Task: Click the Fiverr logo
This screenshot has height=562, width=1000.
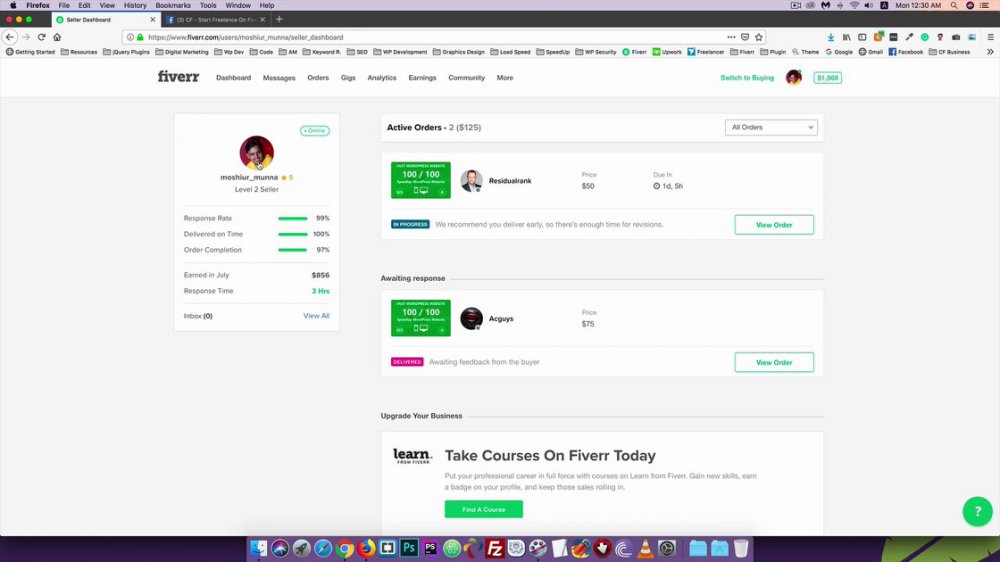Action: 179,77
